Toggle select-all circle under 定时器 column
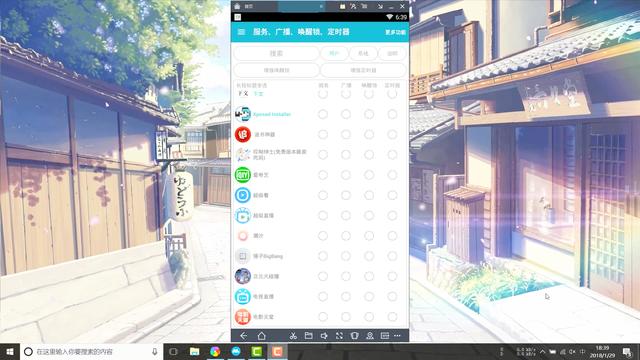 (392, 94)
